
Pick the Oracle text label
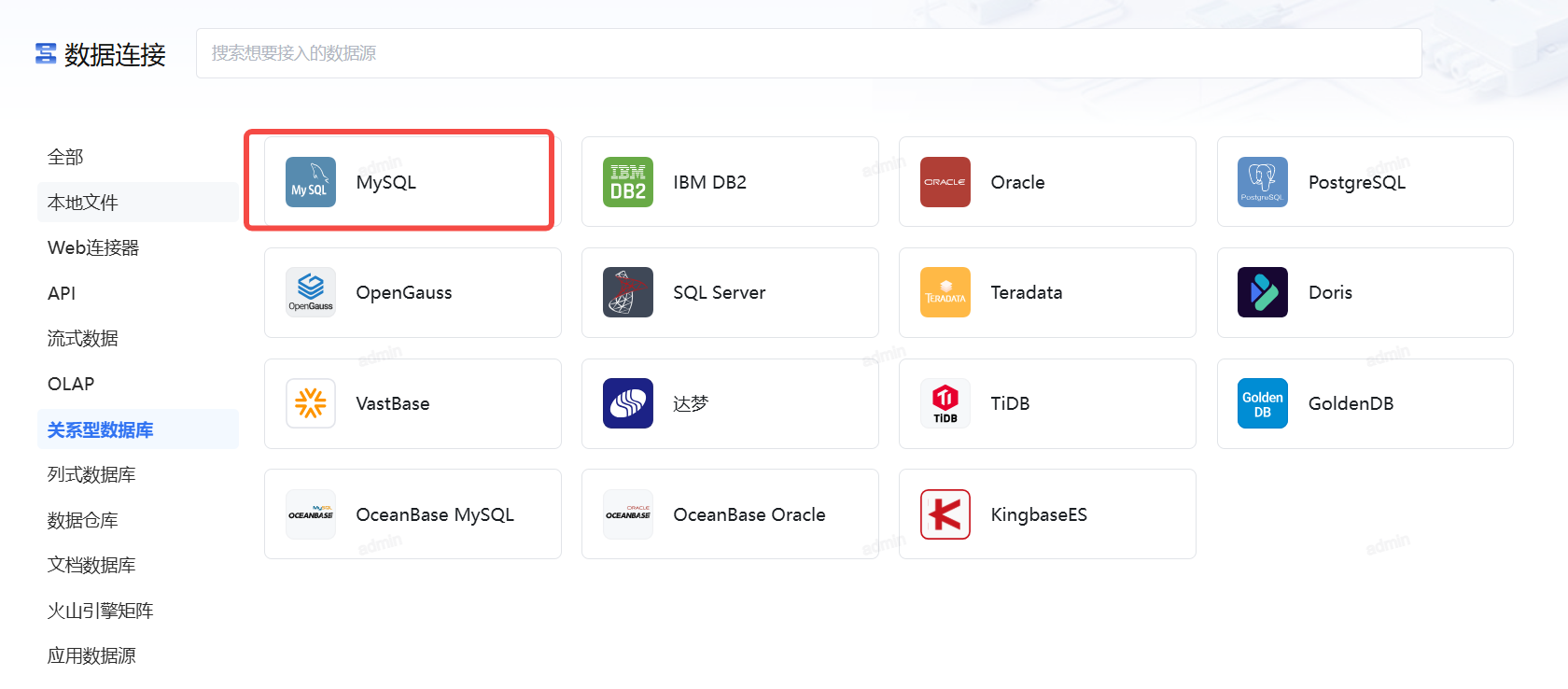point(1018,182)
